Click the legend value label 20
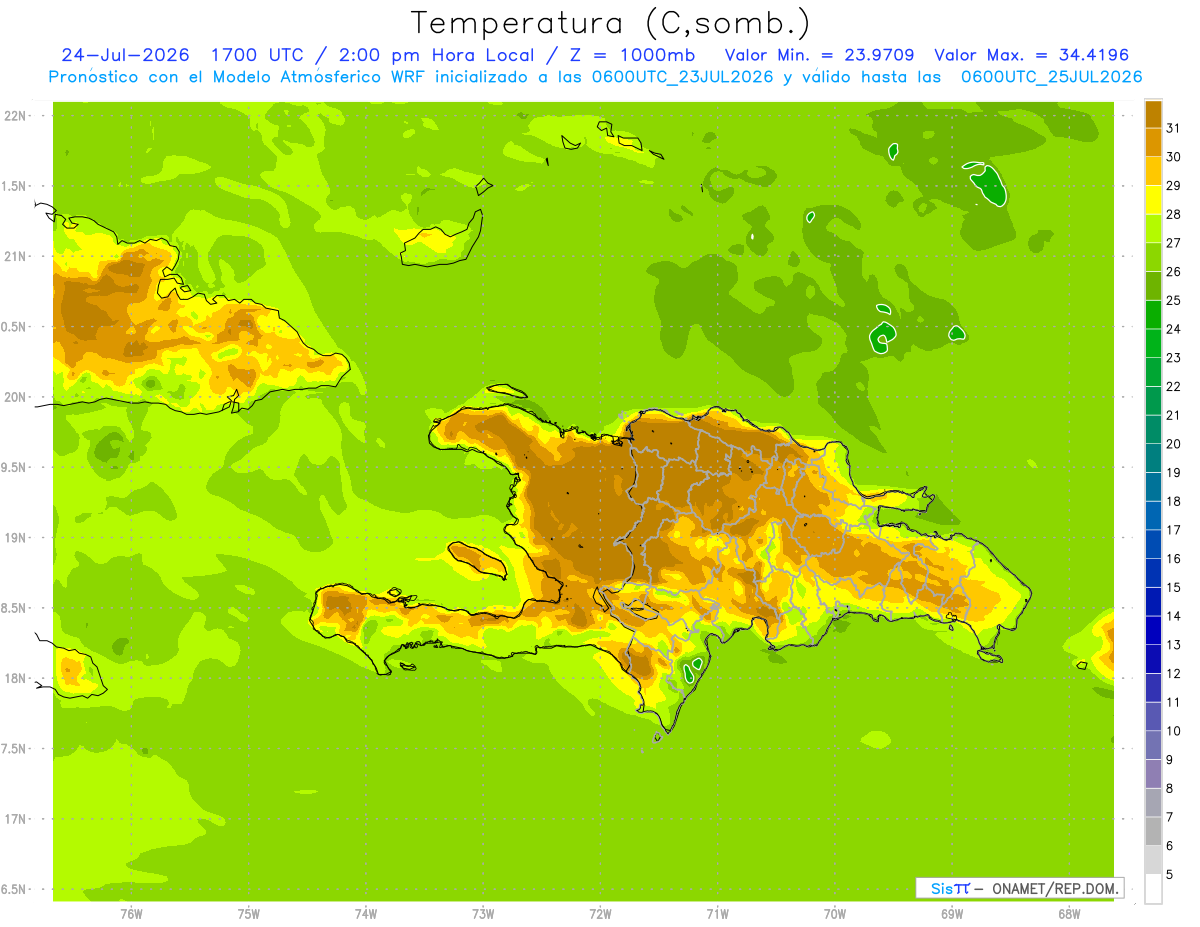 pyautogui.click(x=1174, y=444)
